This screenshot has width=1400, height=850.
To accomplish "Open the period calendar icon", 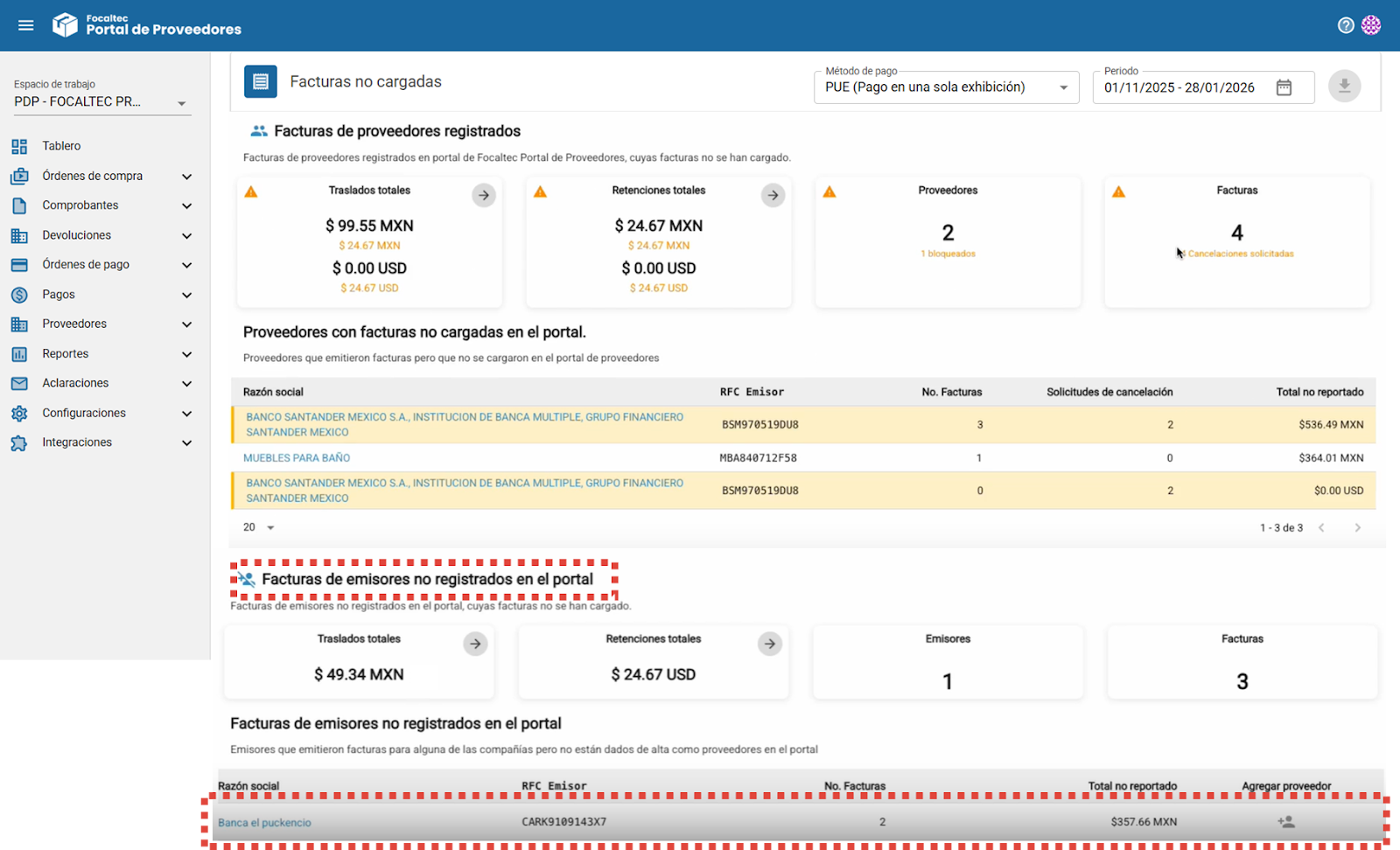I will pos(1284,87).
